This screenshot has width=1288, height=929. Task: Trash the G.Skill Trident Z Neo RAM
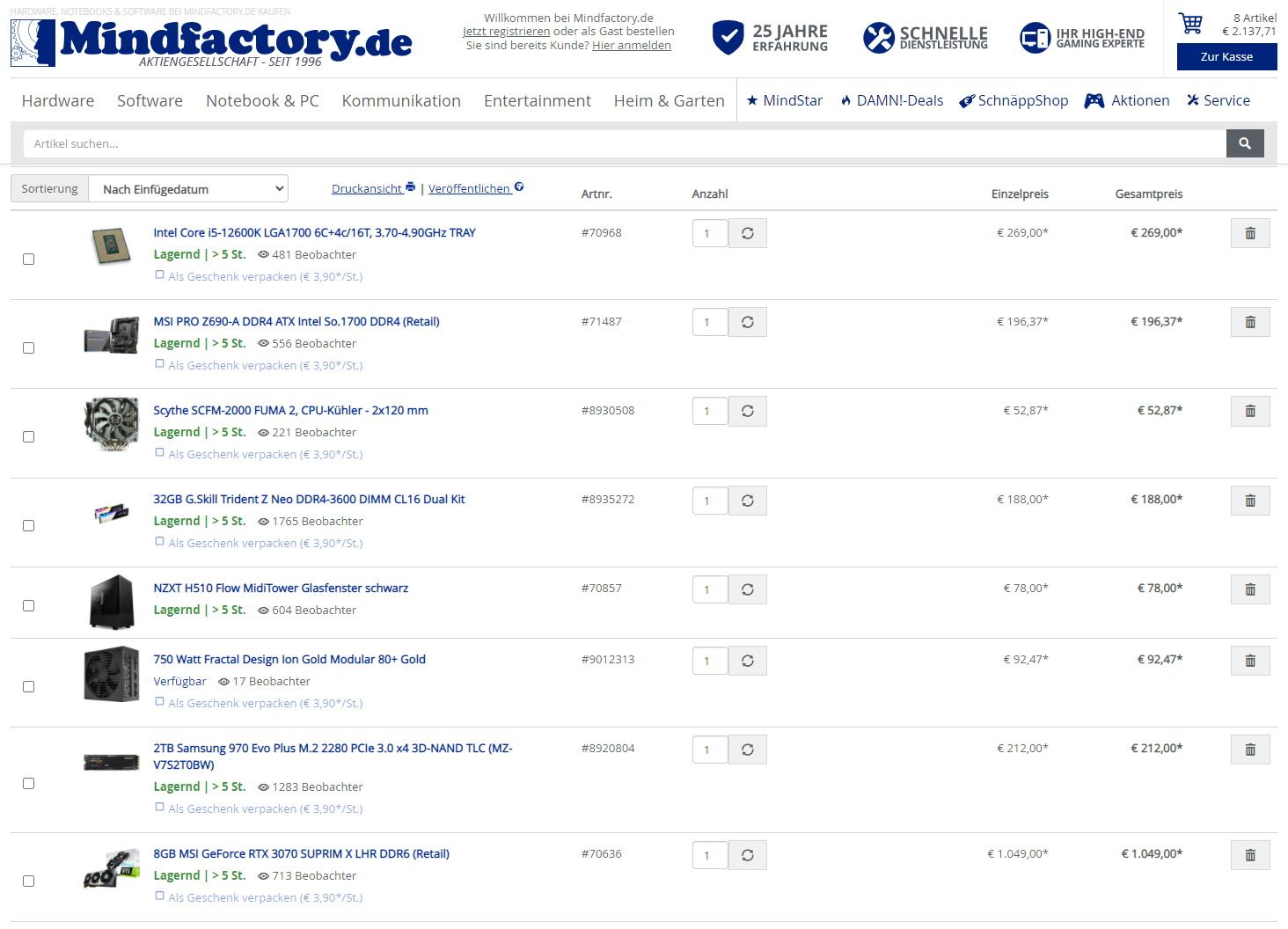point(1249,501)
